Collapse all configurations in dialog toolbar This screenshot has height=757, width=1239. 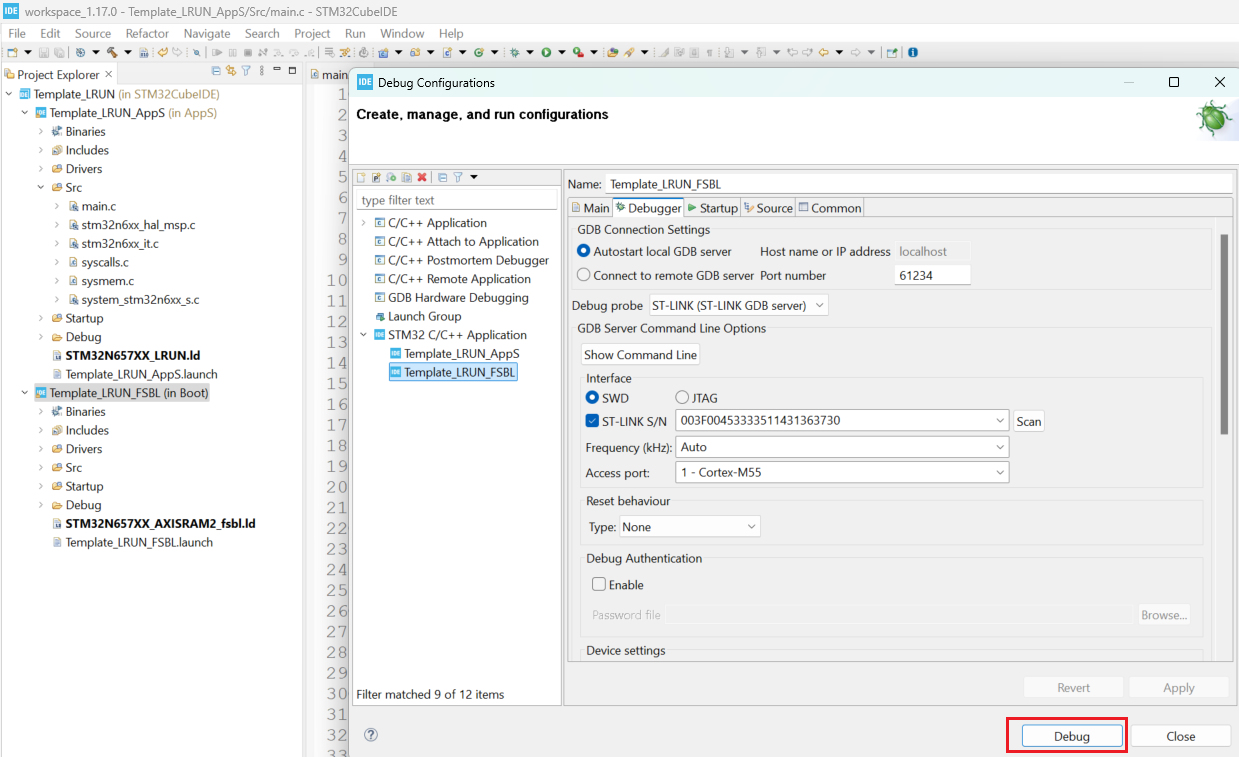tap(443, 177)
